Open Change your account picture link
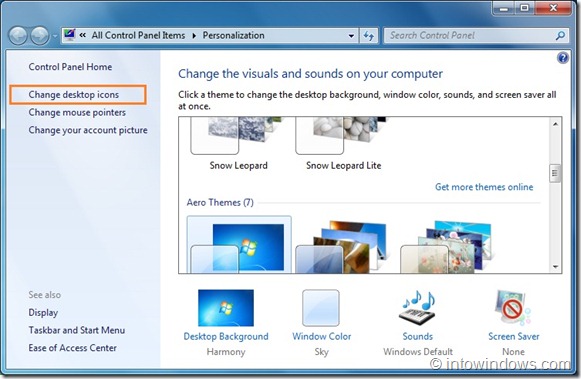Image resolution: width=581 pixels, height=379 pixels. [88, 130]
